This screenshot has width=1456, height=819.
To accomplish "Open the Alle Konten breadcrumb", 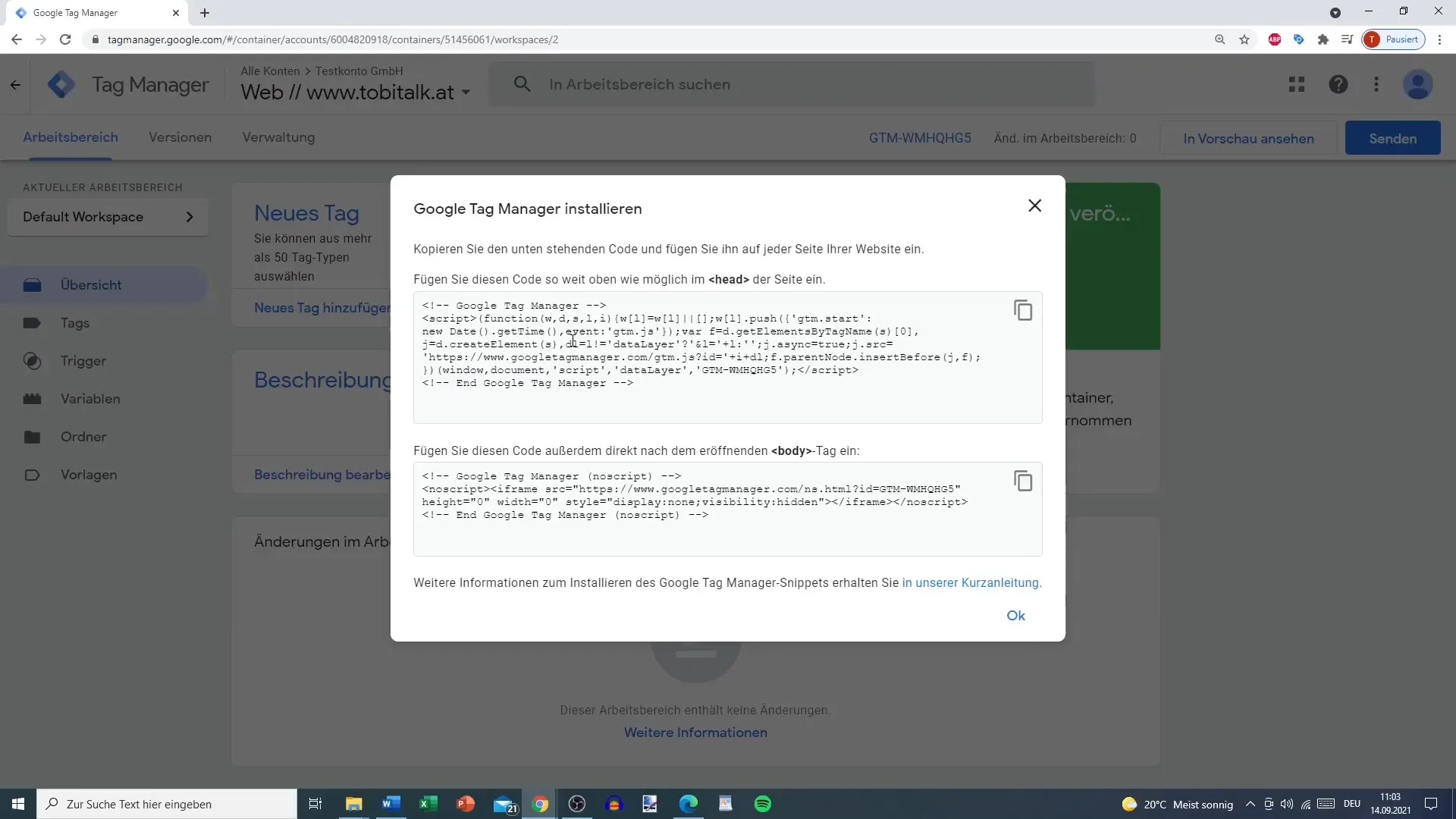I will click(270, 71).
